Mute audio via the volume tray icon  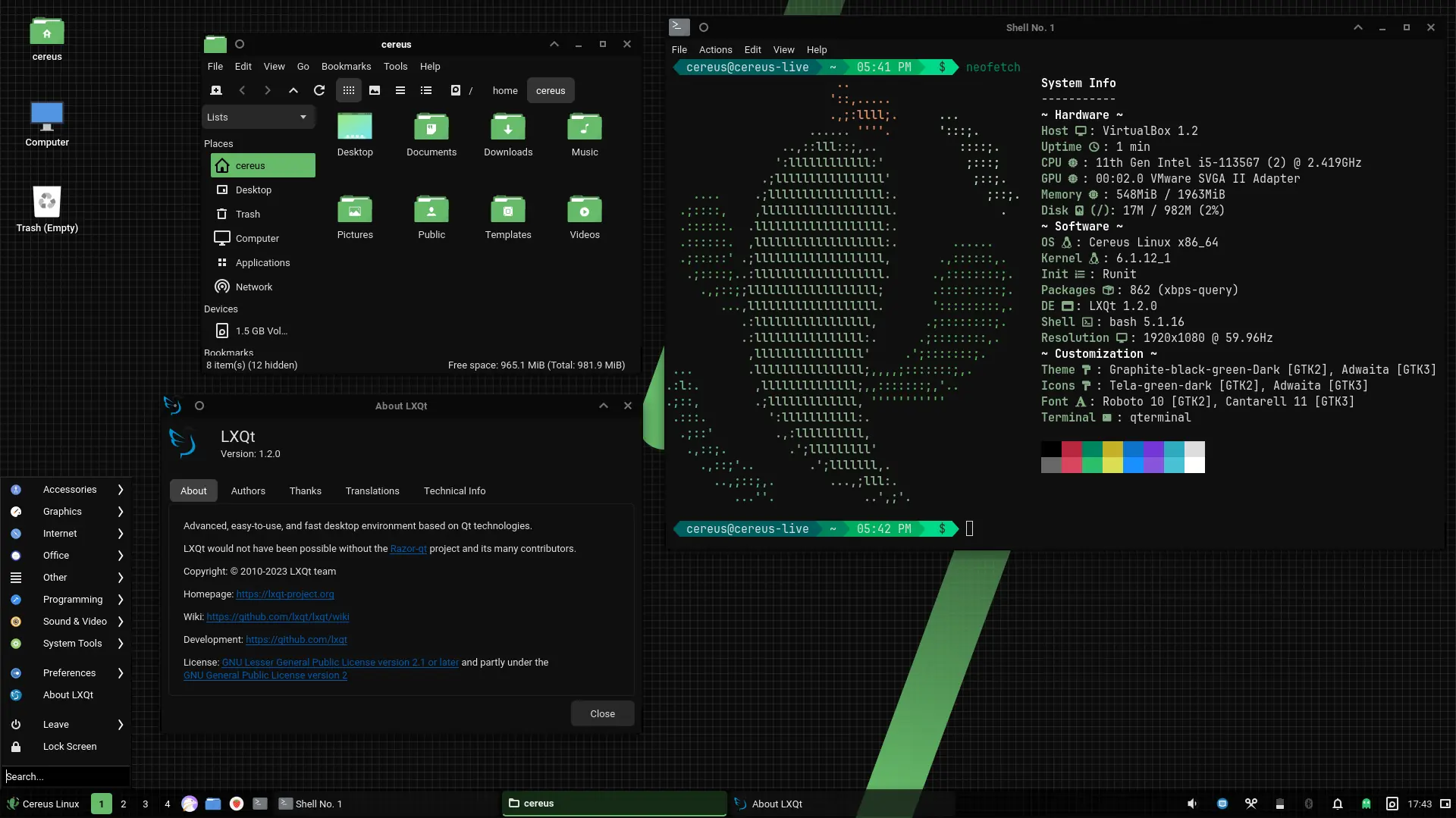pos(1192,804)
